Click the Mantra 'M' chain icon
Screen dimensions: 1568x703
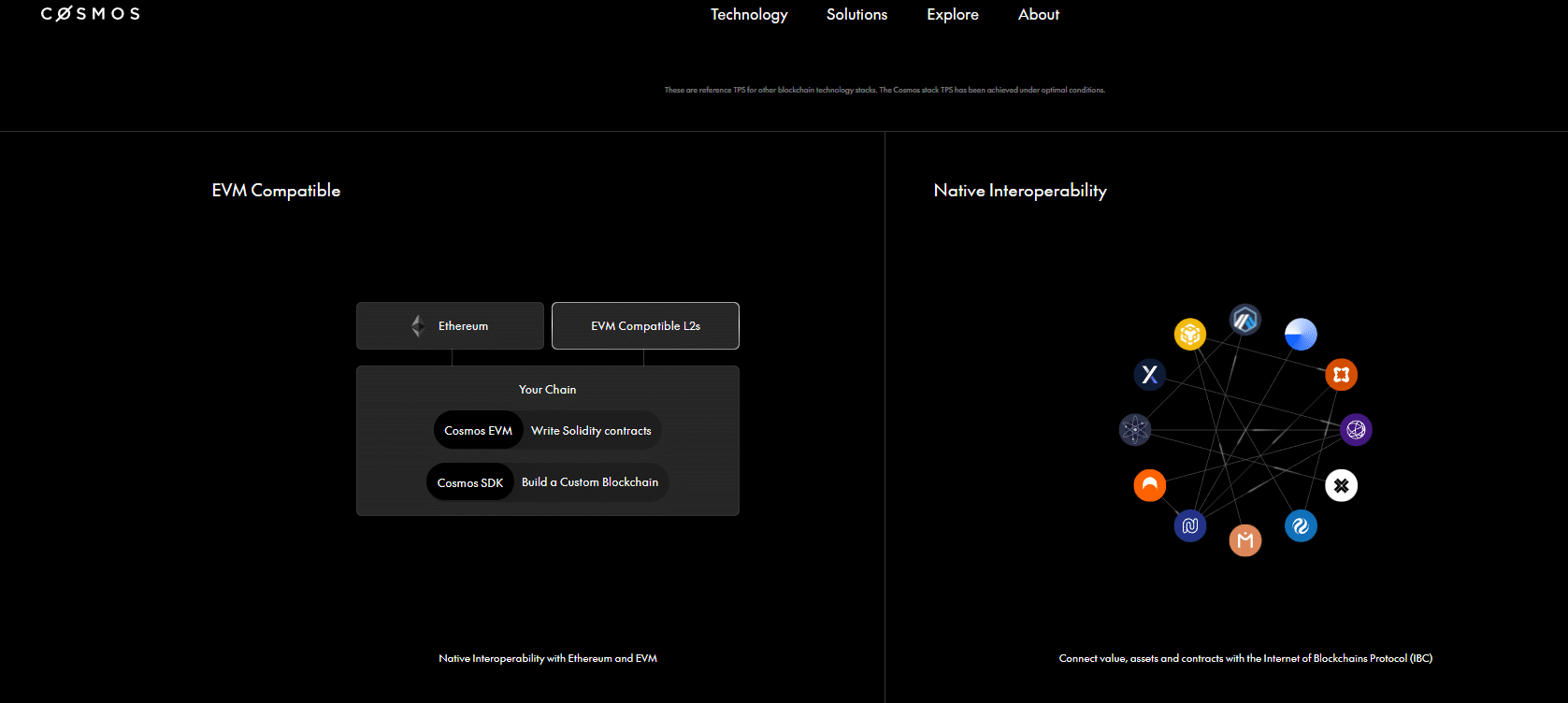(x=1244, y=540)
